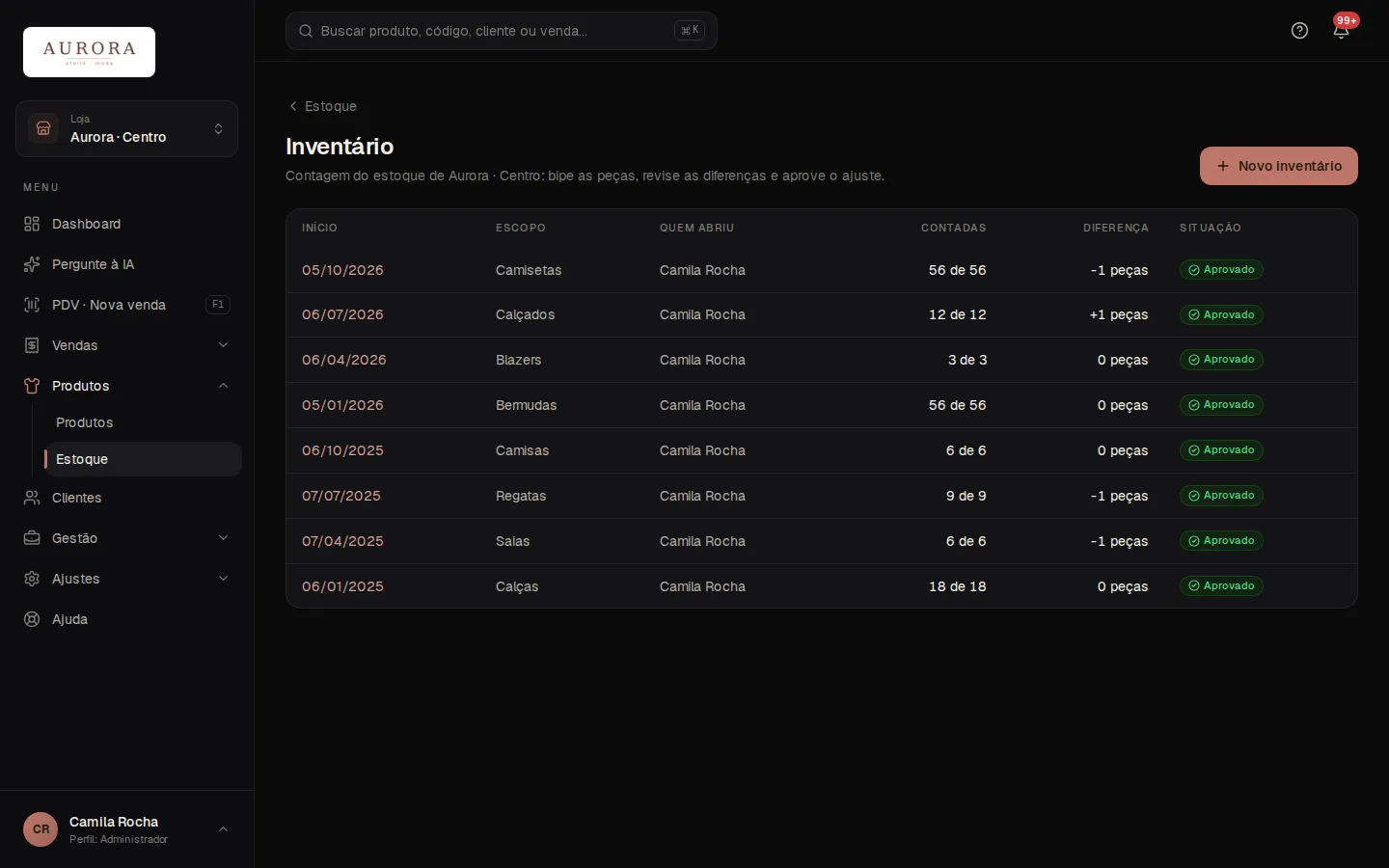This screenshot has height=868, width=1389.
Task: Collapse the Produtos submenu chevron
Action: 223,386
